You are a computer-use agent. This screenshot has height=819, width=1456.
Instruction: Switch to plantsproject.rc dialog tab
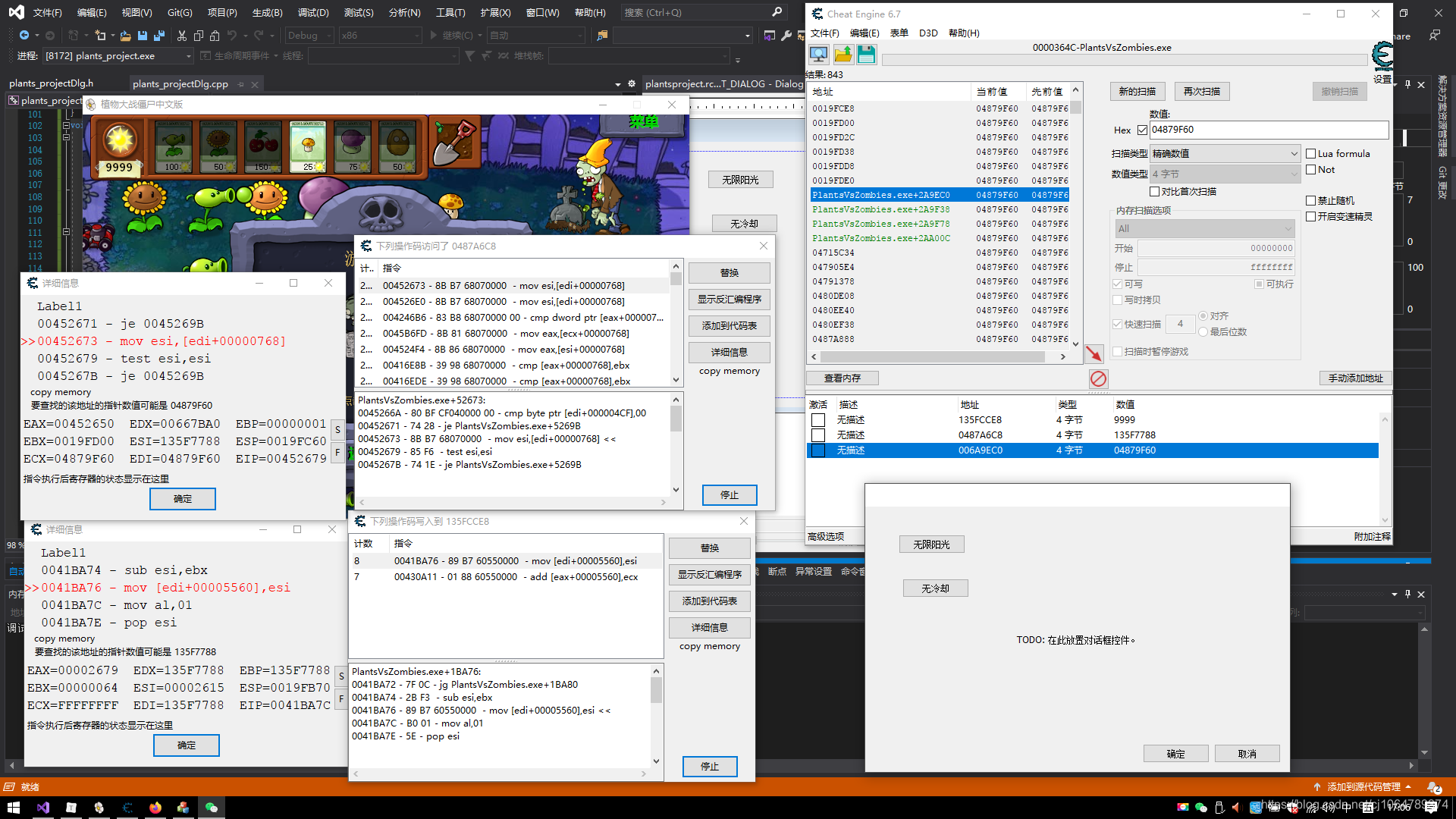pos(723,84)
